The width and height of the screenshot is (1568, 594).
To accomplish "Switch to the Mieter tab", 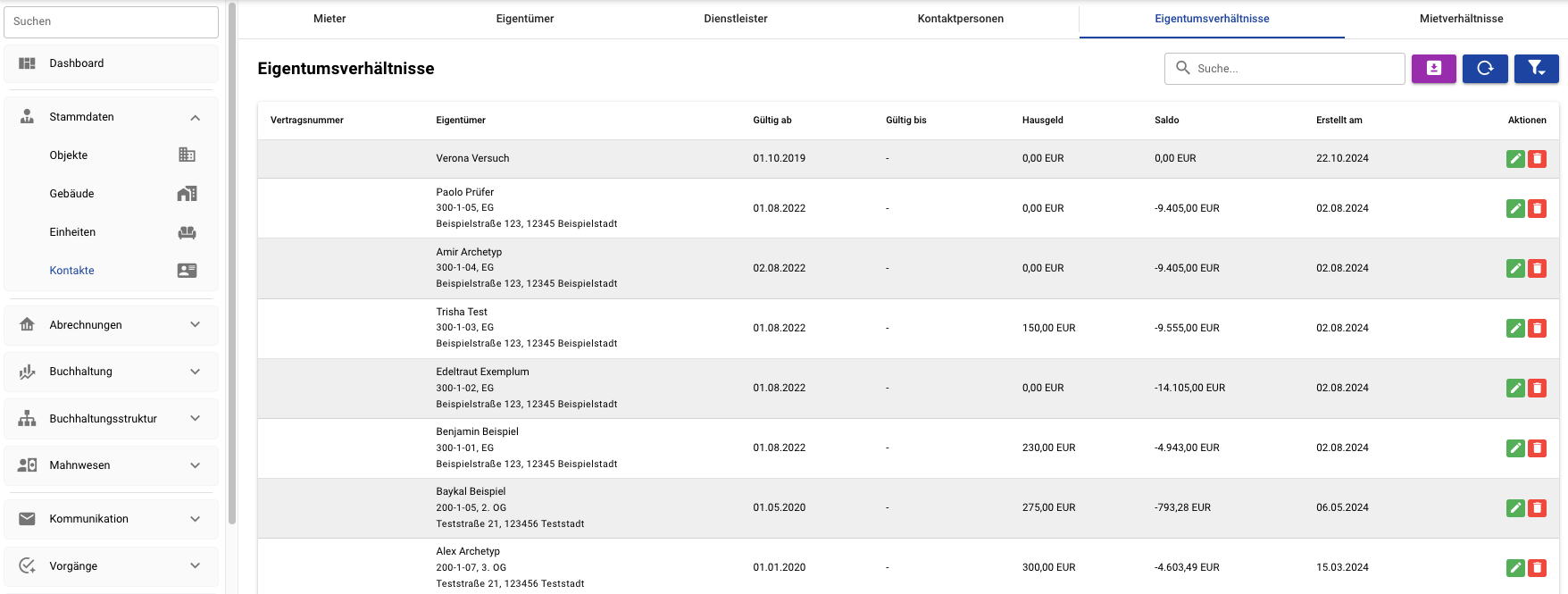I will click(x=329, y=19).
